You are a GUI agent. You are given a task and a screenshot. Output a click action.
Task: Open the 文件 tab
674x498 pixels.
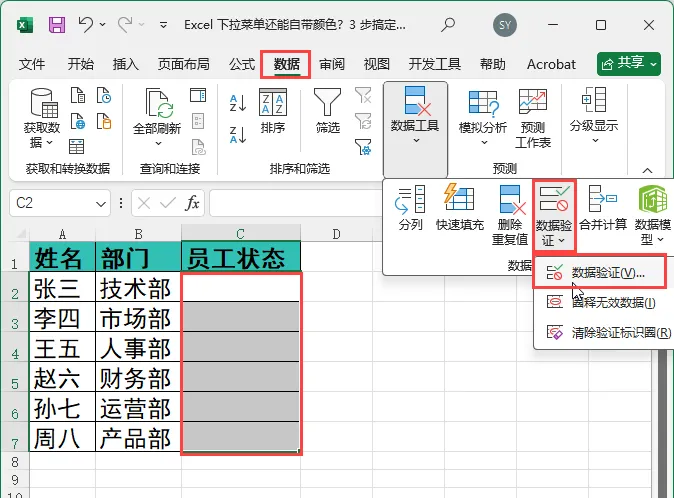coord(32,64)
